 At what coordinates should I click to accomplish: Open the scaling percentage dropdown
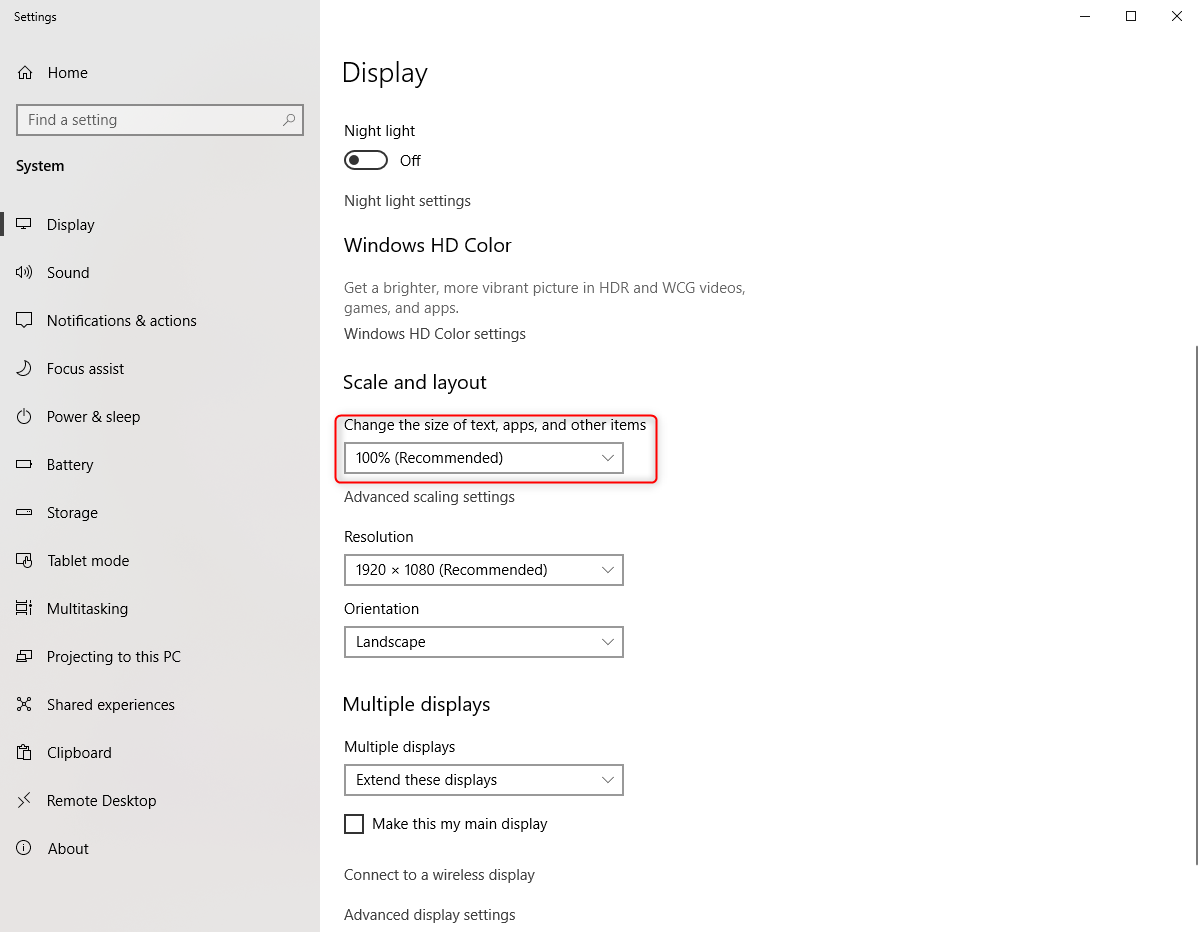click(483, 458)
